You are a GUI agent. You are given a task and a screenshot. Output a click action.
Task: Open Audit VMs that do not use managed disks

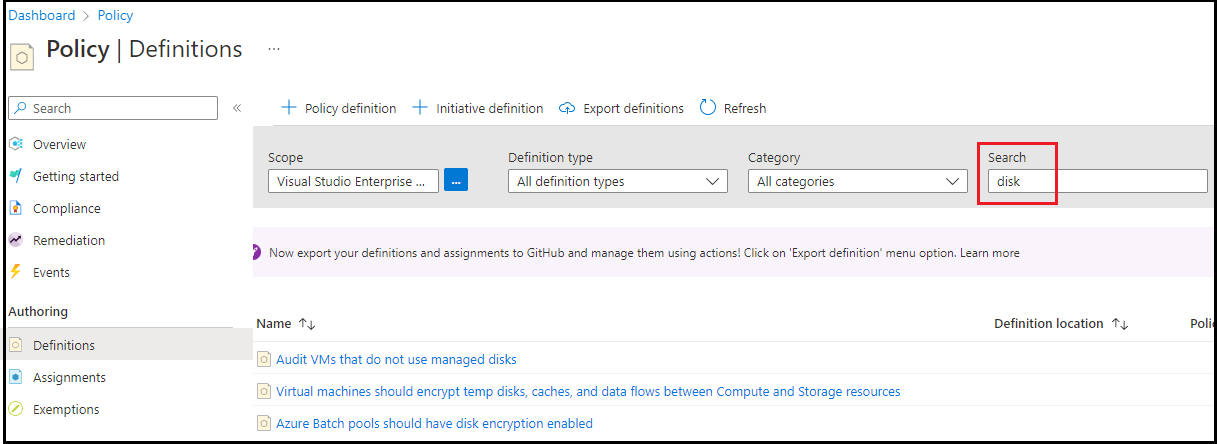click(x=396, y=359)
